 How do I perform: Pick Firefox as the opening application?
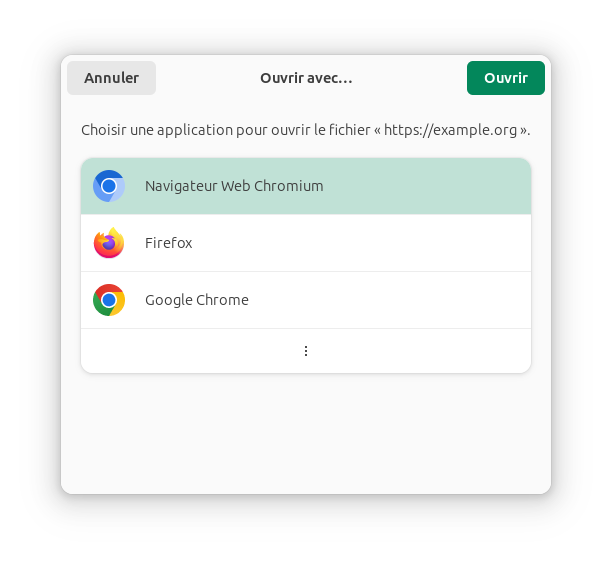point(306,243)
